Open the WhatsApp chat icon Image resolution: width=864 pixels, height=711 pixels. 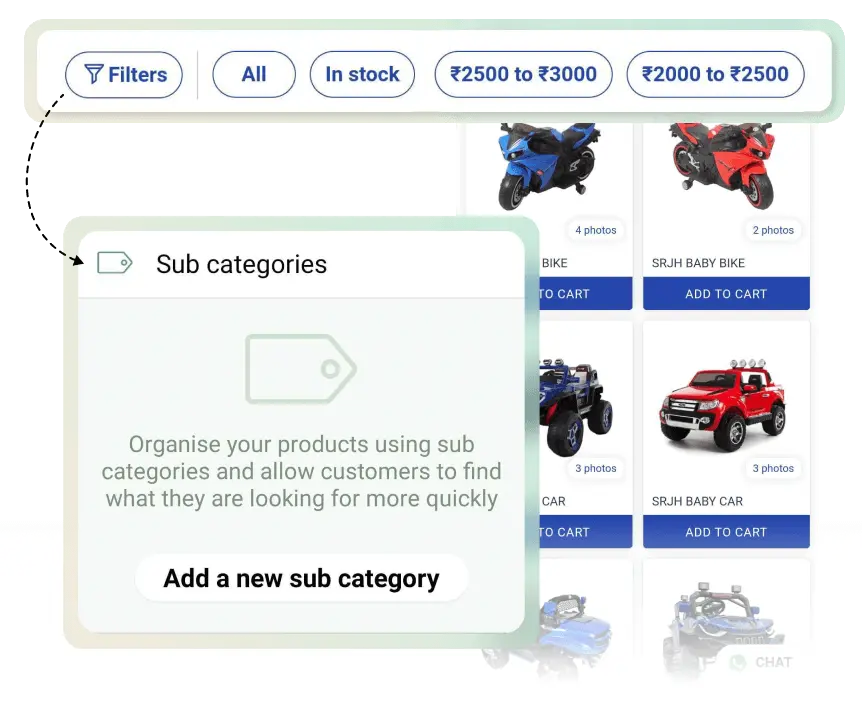pos(737,662)
